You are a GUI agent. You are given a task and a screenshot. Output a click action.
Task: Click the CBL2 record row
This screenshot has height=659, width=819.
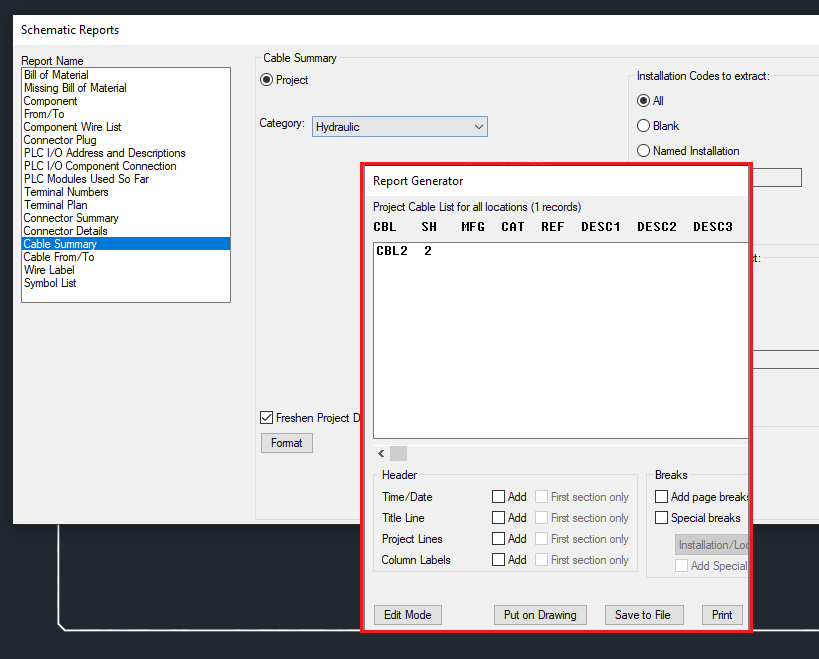pyautogui.click(x=561, y=251)
